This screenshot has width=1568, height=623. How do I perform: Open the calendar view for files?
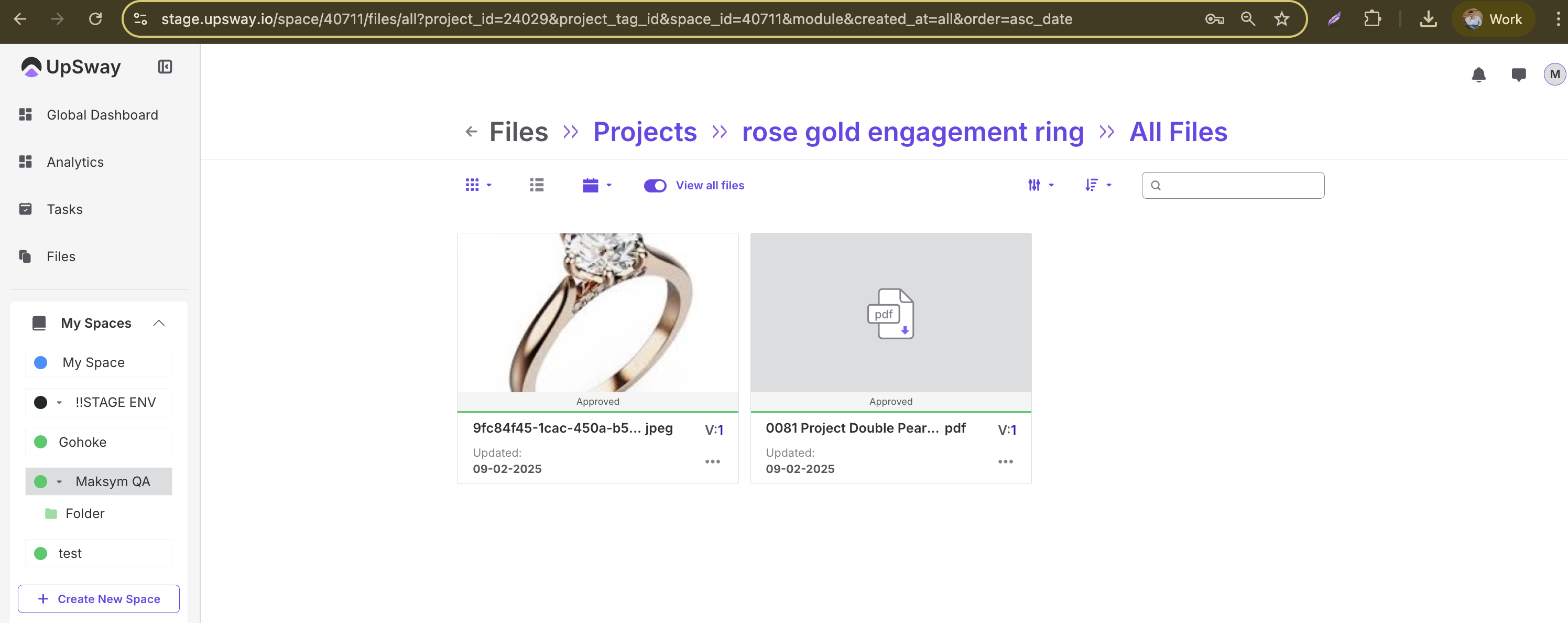592,185
